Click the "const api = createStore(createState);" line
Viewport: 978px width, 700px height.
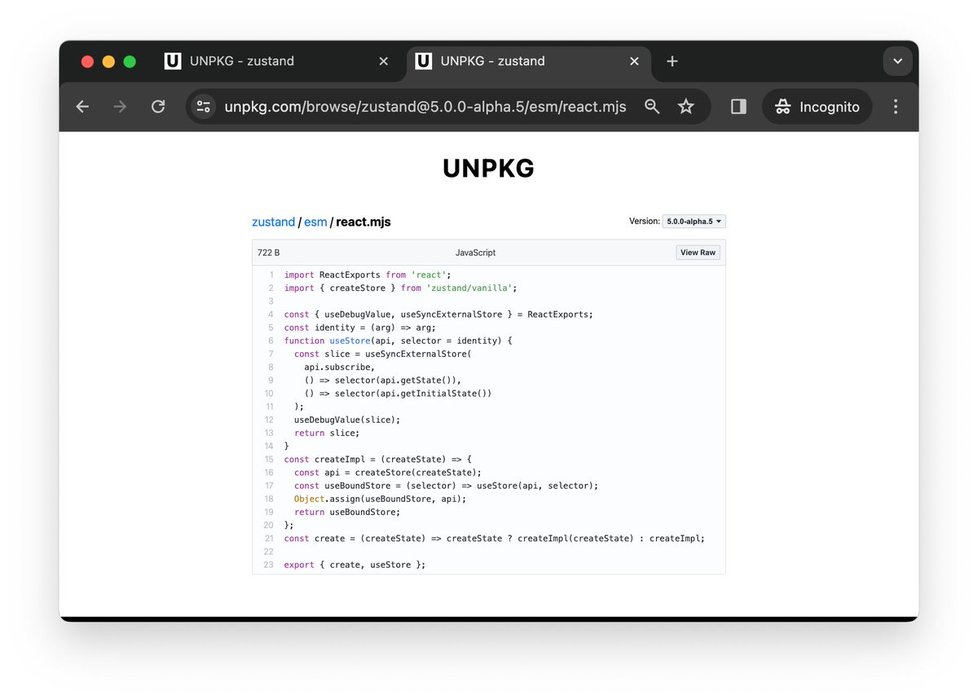coord(388,472)
